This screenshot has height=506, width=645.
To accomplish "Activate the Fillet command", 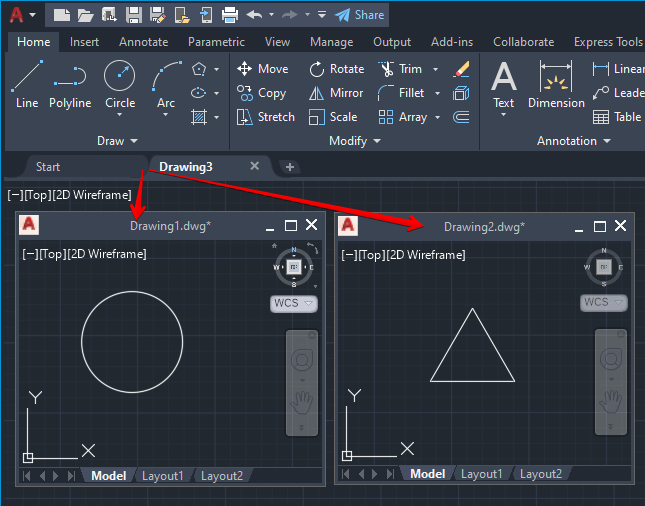I will point(401,93).
